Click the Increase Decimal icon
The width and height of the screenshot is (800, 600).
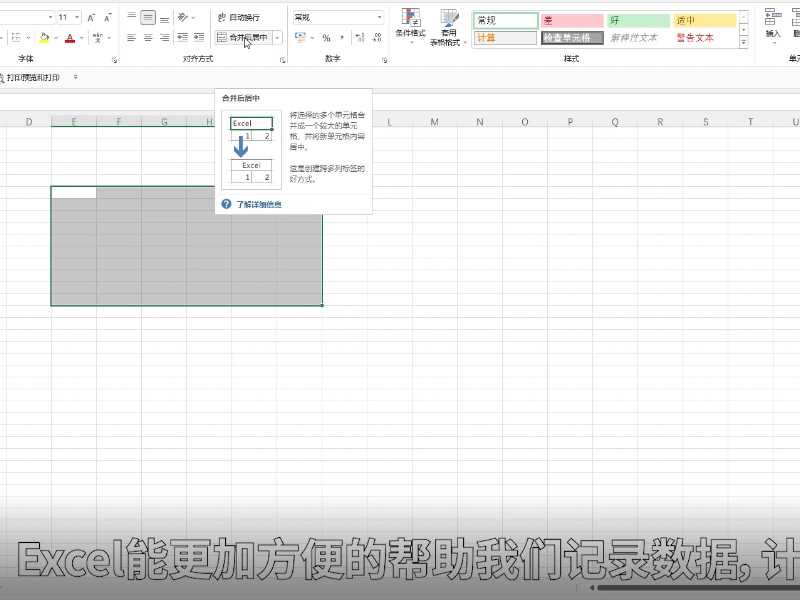tap(358, 35)
